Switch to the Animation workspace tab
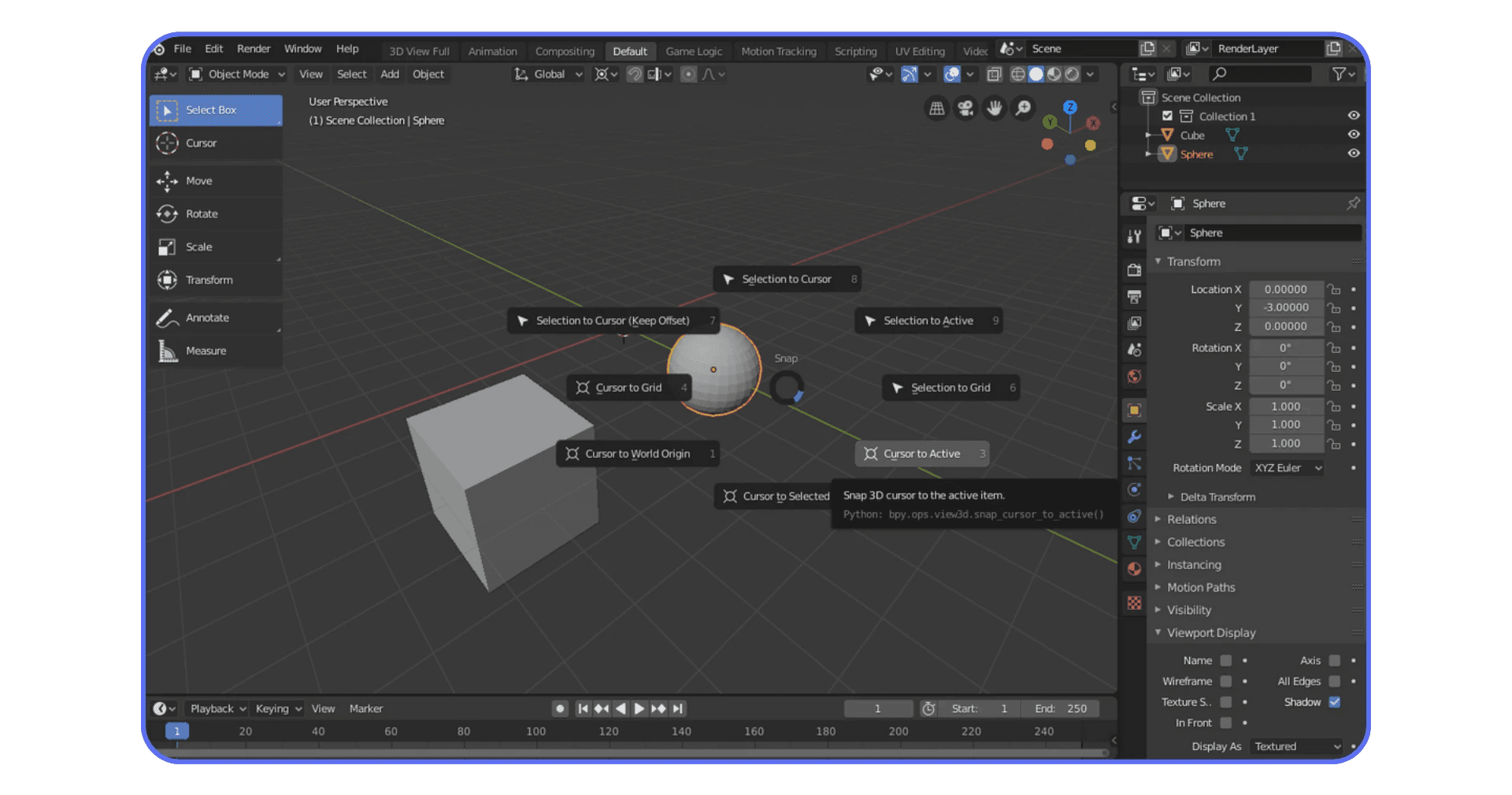Image resolution: width=1512 pixels, height=795 pixels. pyautogui.click(x=493, y=50)
